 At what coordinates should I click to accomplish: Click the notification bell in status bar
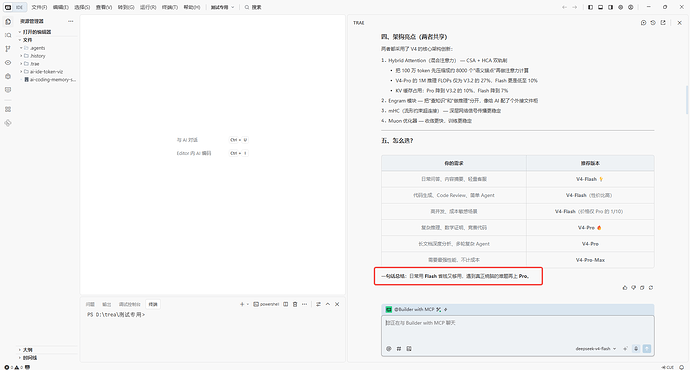682,367
